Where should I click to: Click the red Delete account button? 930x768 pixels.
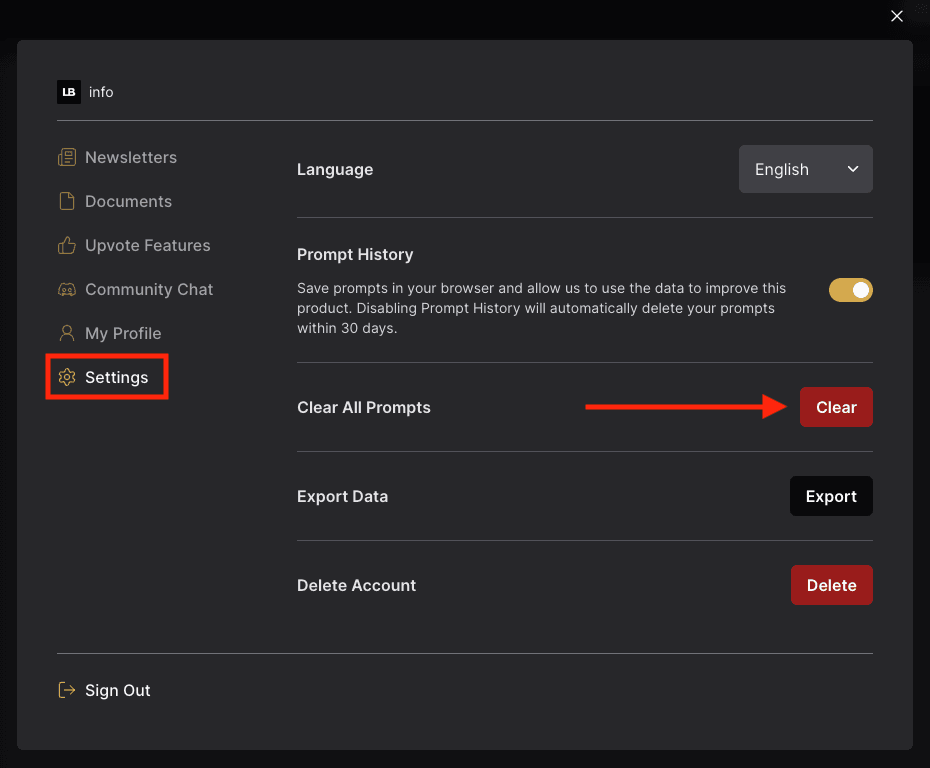coord(831,585)
